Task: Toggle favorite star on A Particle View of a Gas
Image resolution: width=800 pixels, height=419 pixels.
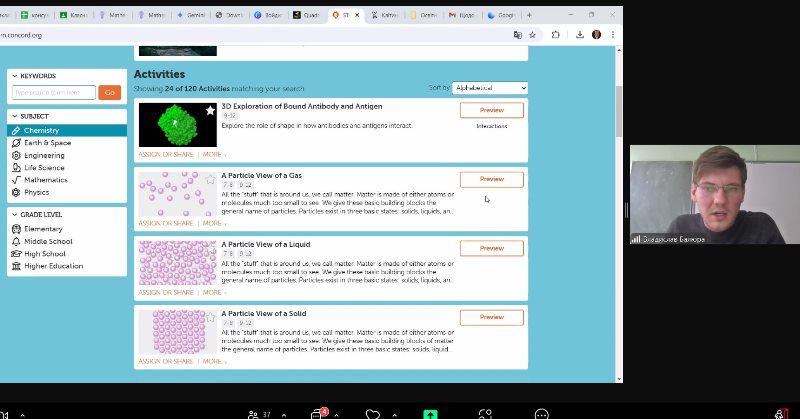Action: 210,179
